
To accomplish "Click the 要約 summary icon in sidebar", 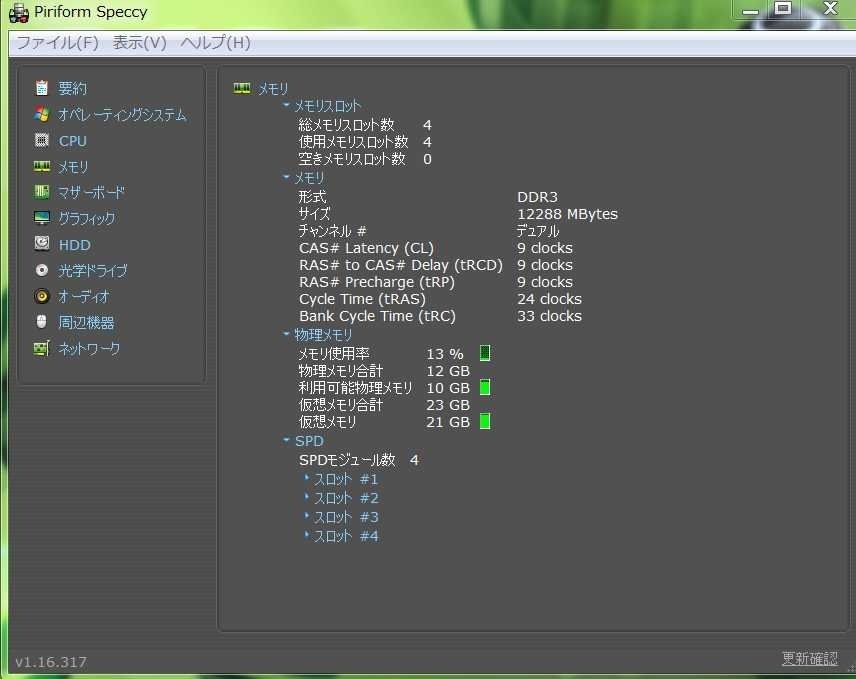I will [x=42, y=88].
